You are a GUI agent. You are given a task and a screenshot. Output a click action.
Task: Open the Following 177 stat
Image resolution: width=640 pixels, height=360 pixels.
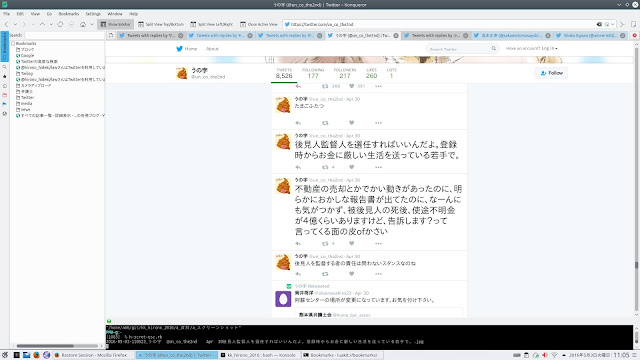313,73
